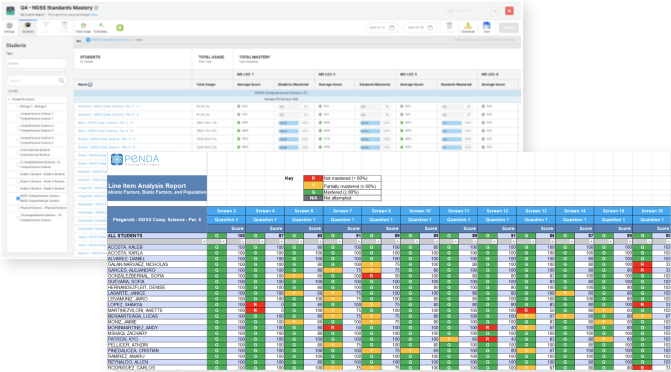Click the 'here' link under the report title

coord(95,15)
